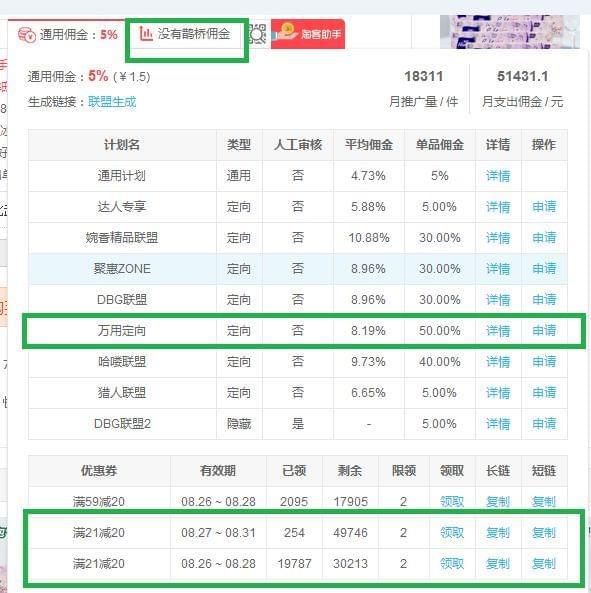Open 详情 for 婉香精品联盟
This screenshot has height=593, width=591.
[498, 238]
